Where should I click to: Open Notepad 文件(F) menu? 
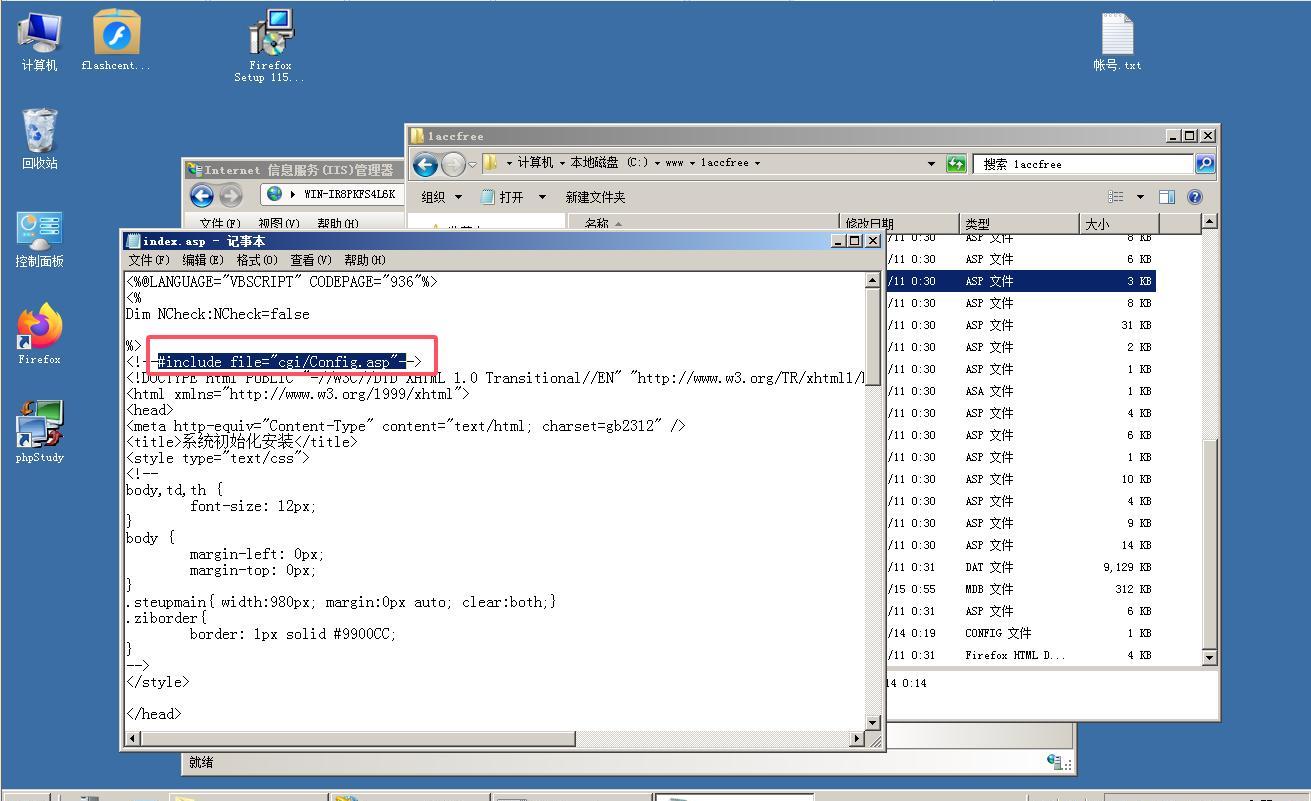(148, 260)
